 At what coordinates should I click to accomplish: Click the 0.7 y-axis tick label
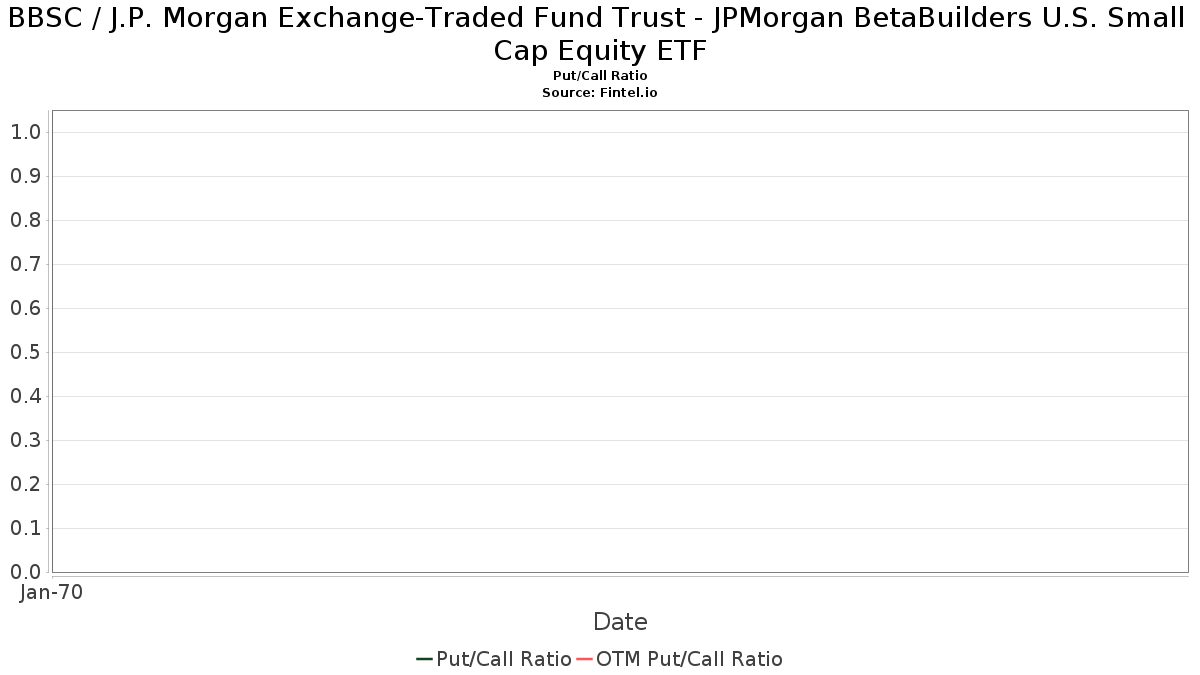point(25,264)
